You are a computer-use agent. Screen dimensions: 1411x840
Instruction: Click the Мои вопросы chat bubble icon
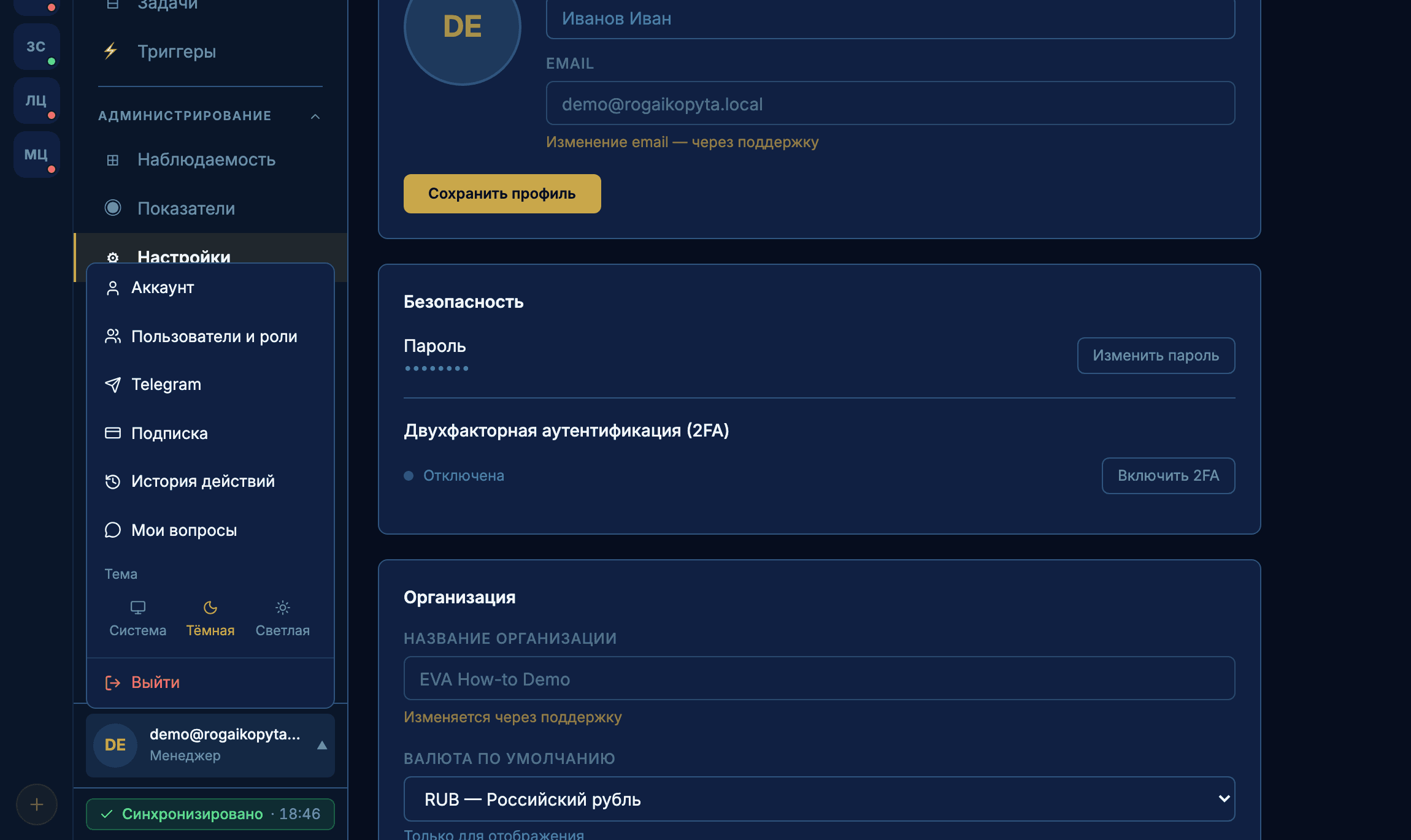[x=113, y=530]
